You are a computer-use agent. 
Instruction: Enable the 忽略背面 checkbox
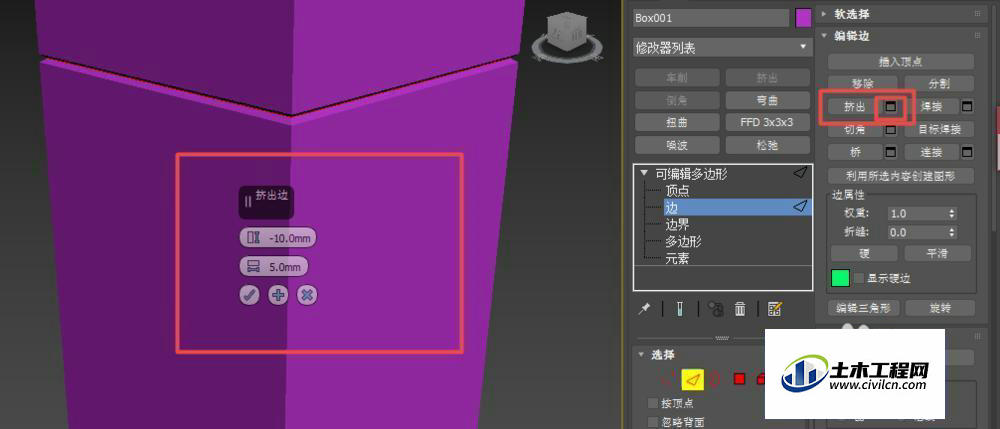pyautogui.click(x=652, y=422)
